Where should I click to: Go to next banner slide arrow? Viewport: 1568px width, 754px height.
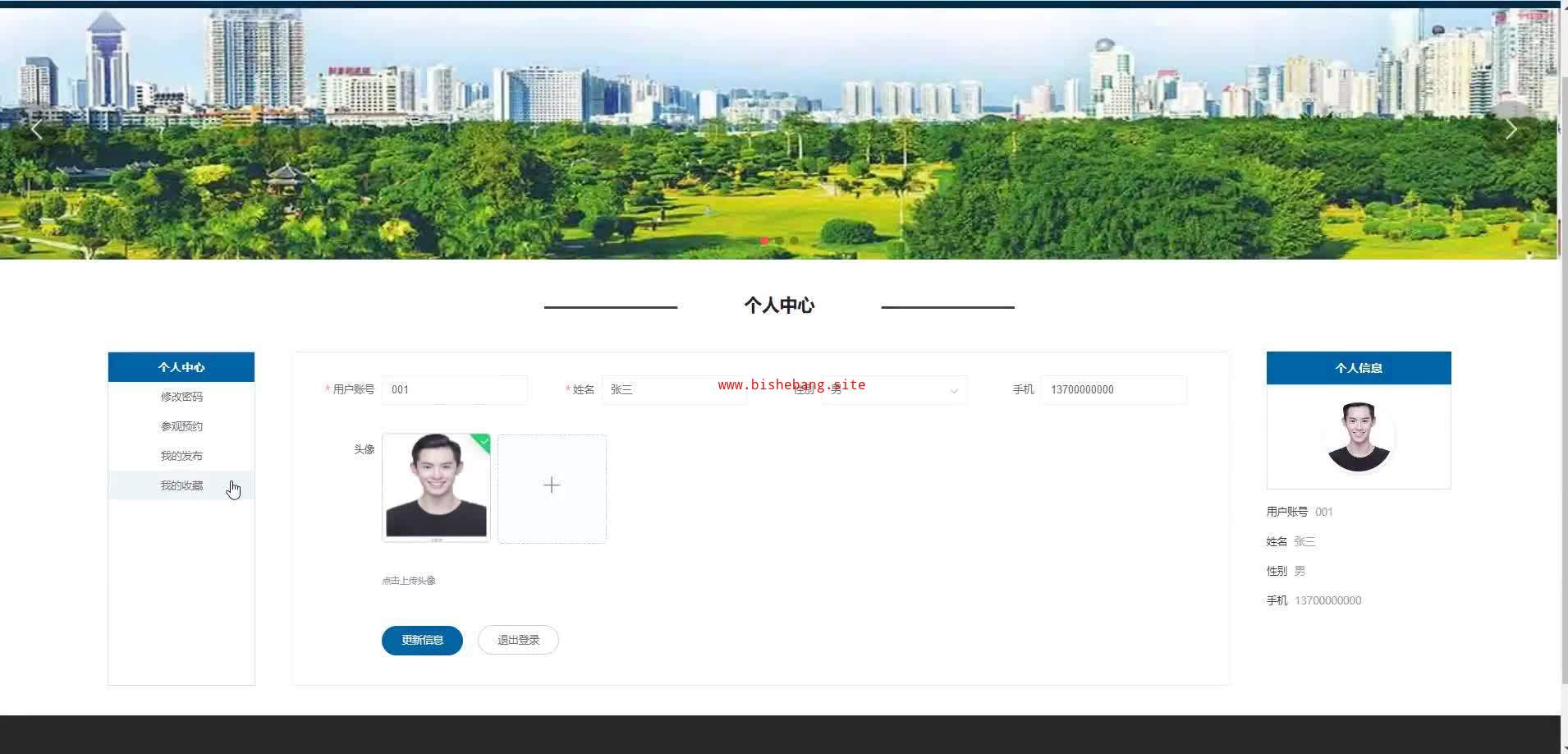1511,129
